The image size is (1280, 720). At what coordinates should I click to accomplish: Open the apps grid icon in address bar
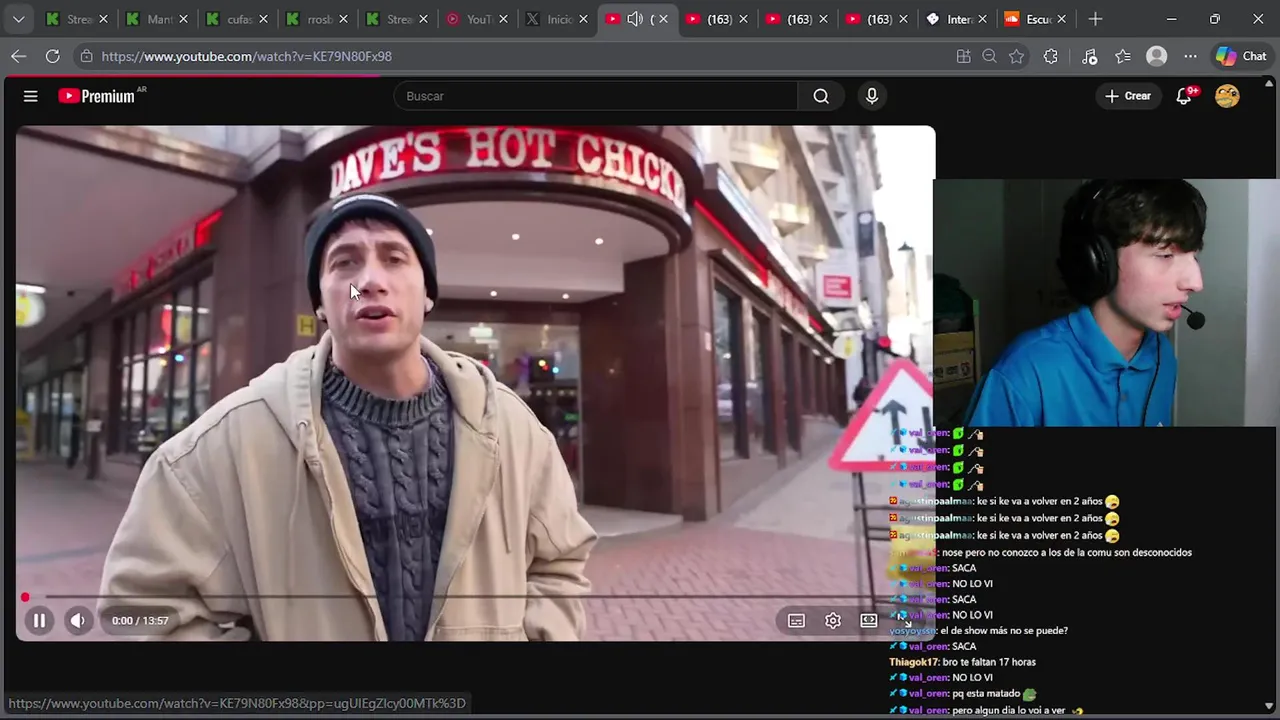pos(963,56)
